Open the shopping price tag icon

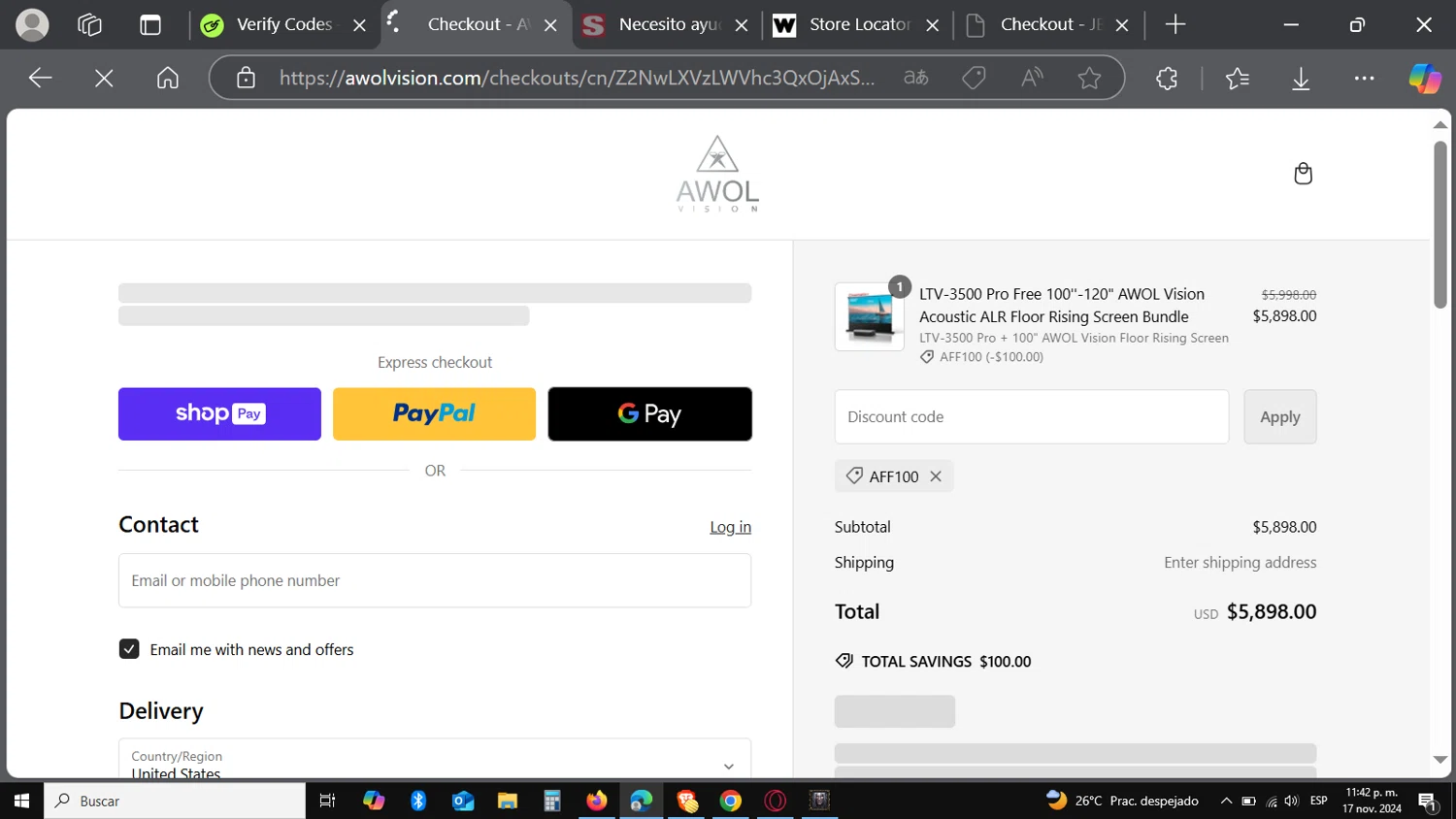pos(974,78)
